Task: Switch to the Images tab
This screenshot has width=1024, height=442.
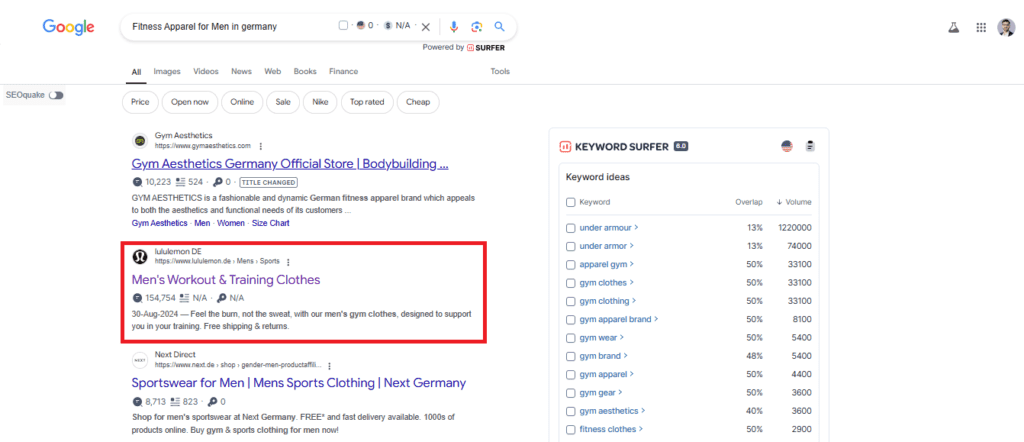Action: pos(167,71)
